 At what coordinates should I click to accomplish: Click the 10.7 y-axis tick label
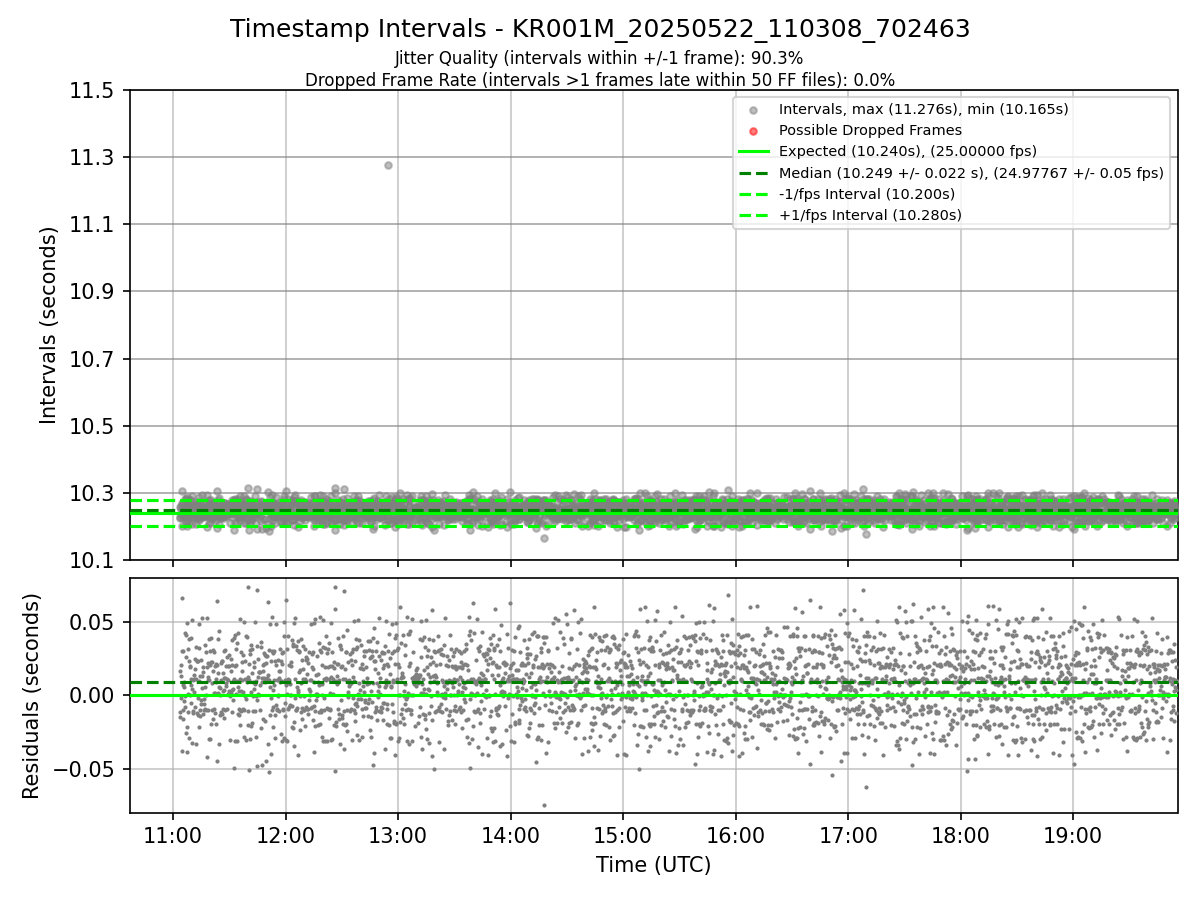pos(94,359)
